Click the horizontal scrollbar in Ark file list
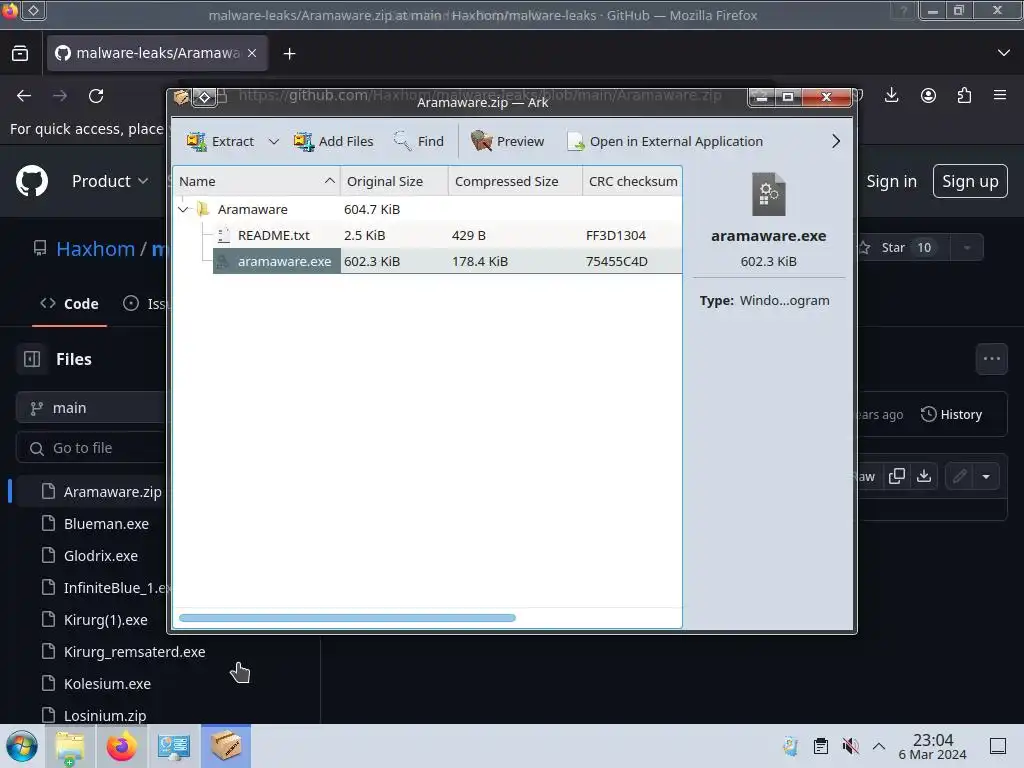Screen dimensions: 1024x768 coord(347,618)
